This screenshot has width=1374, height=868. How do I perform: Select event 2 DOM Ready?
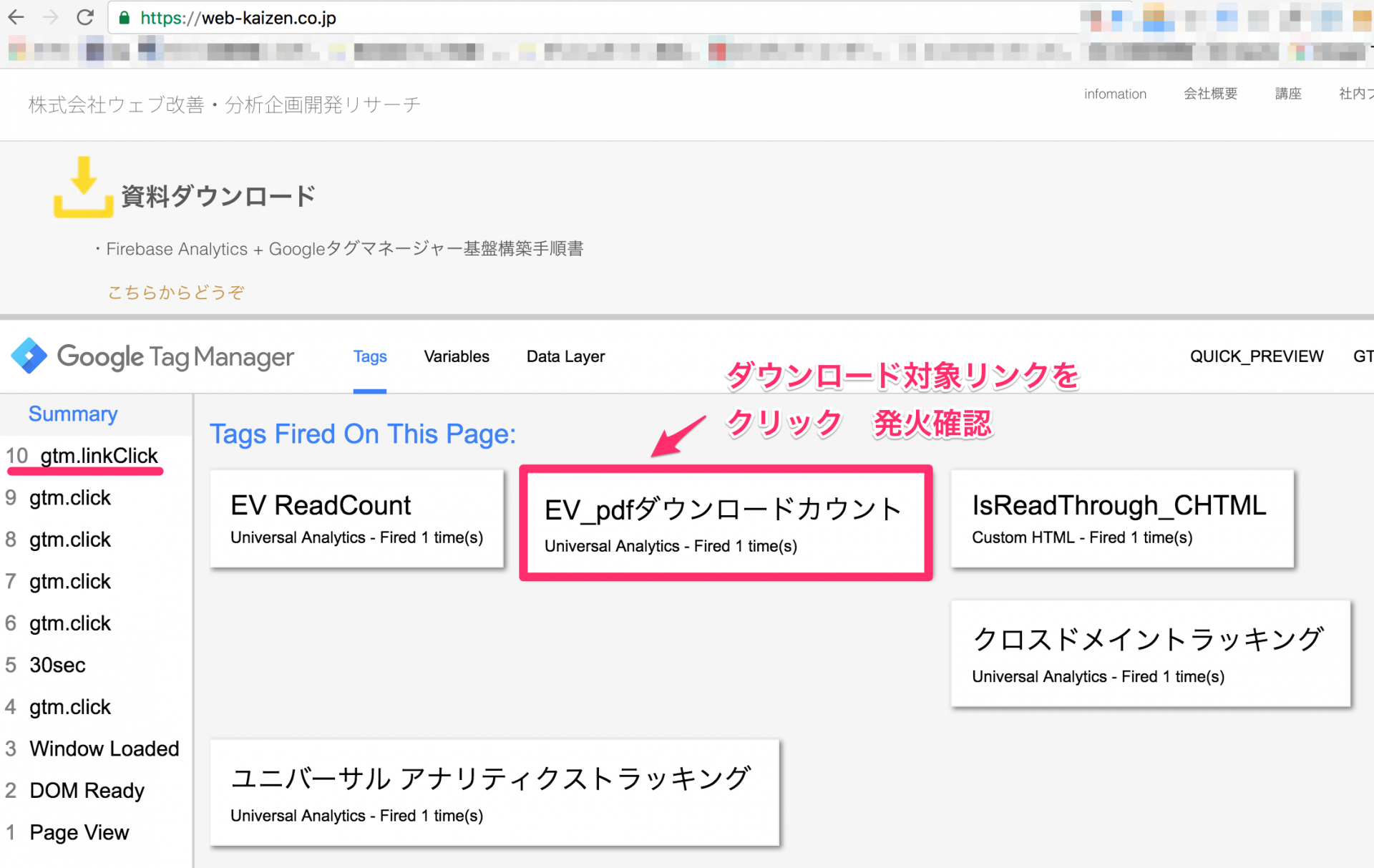[x=75, y=791]
